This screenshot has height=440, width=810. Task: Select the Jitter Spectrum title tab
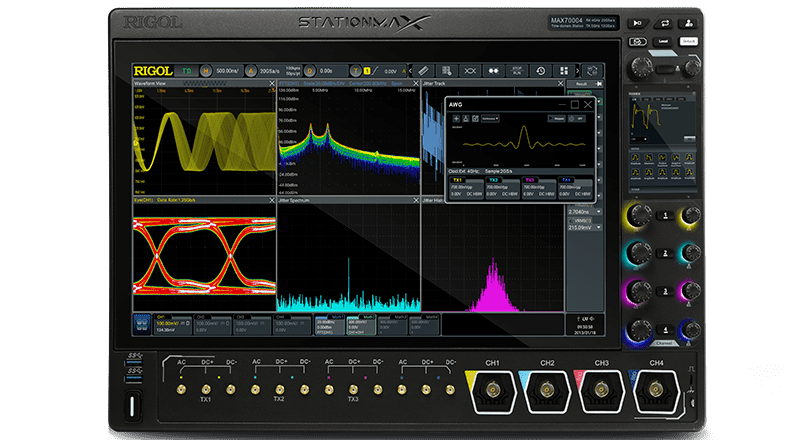[294, 200]
